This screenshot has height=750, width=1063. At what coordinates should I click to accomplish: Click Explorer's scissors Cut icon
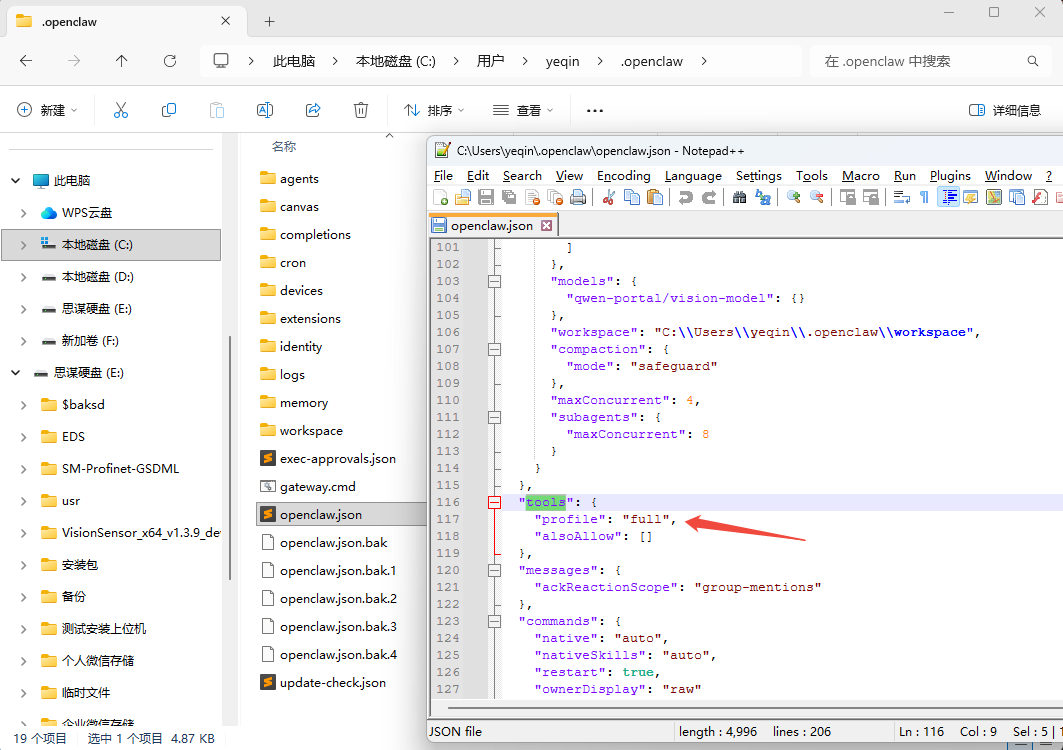(x=121, y=110)
